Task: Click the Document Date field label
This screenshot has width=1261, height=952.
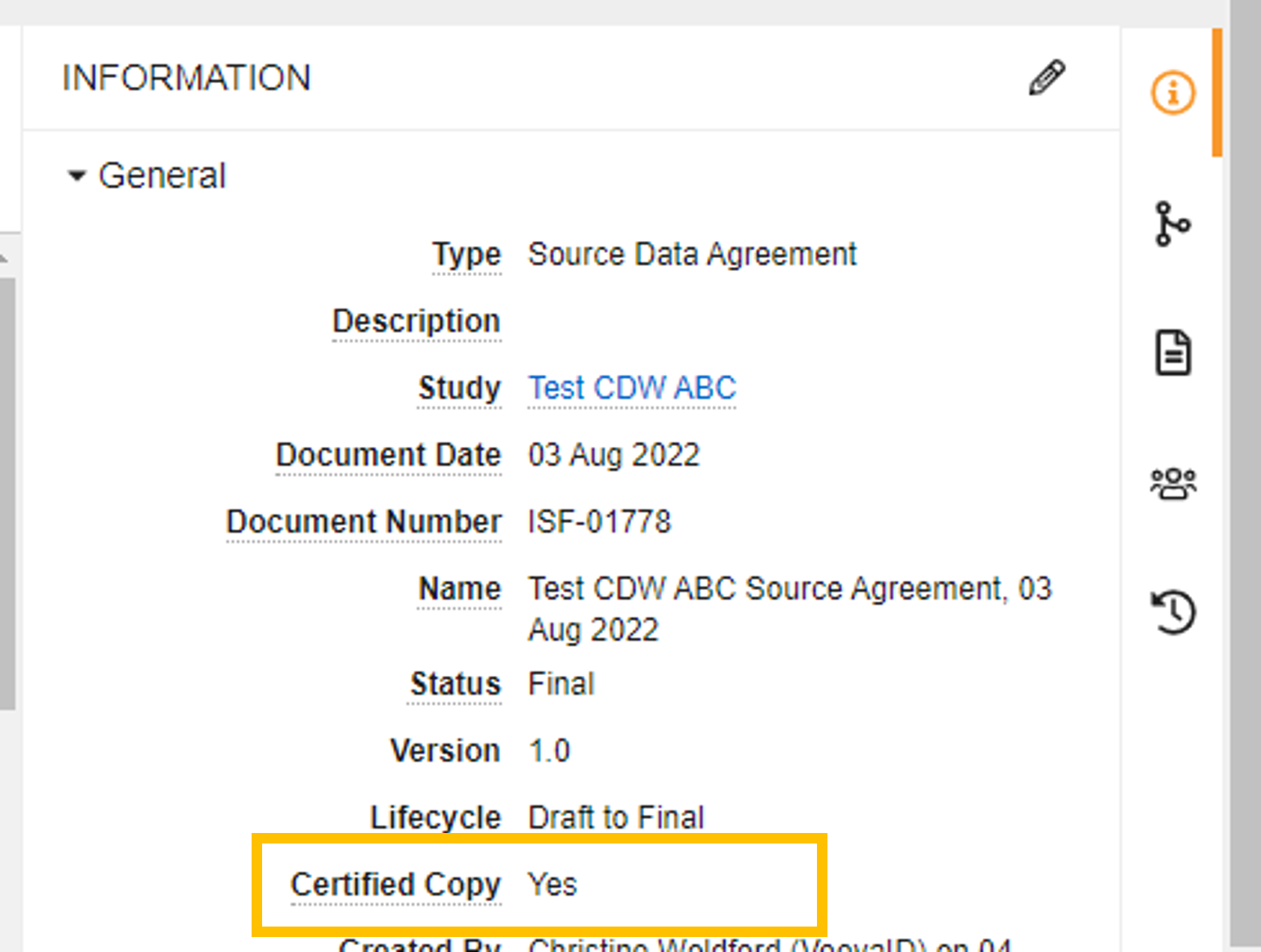Action: click(x=388, y=455)
